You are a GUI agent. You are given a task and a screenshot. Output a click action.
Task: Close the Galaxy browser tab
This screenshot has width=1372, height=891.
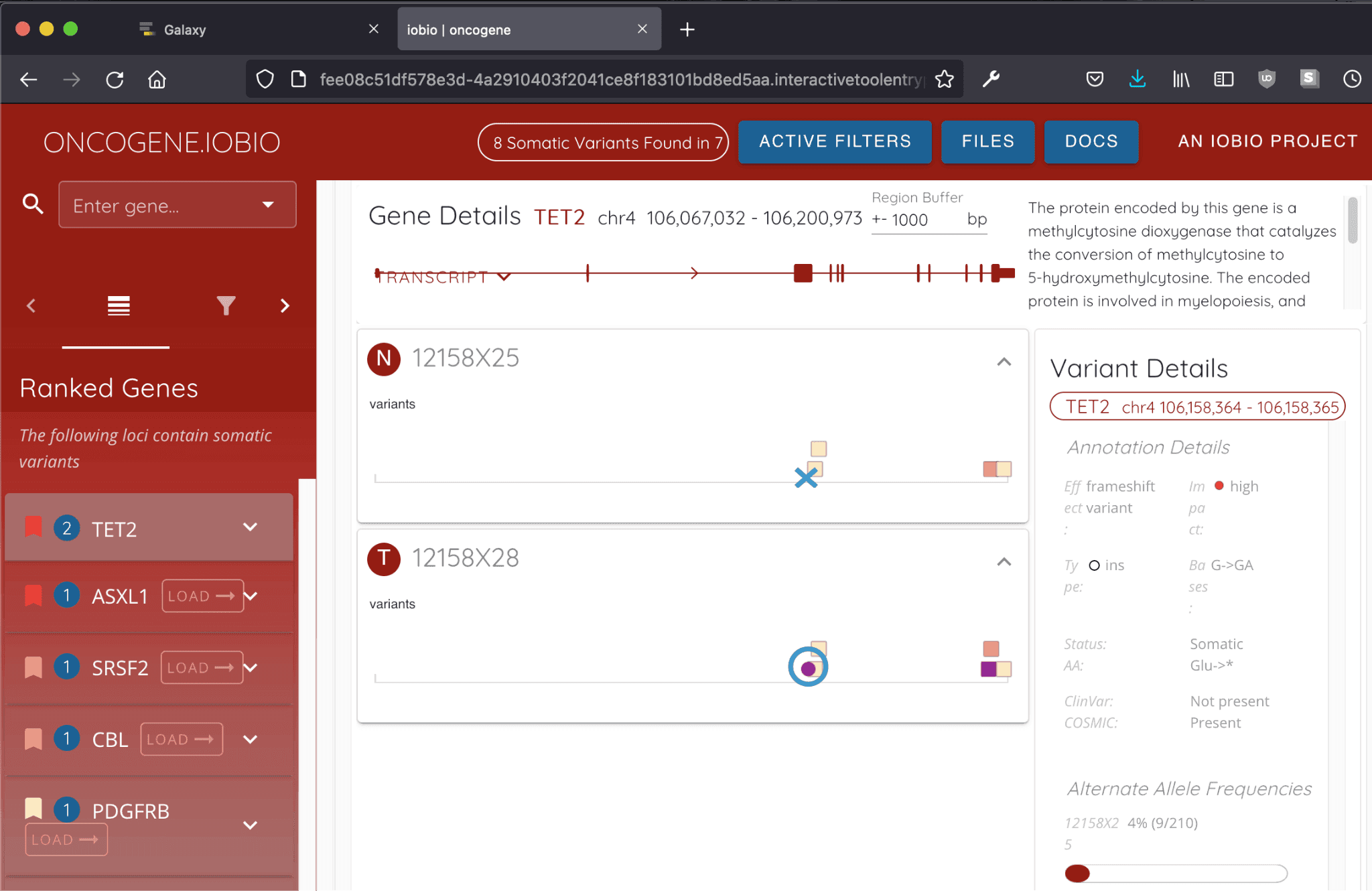click(374, 29)
